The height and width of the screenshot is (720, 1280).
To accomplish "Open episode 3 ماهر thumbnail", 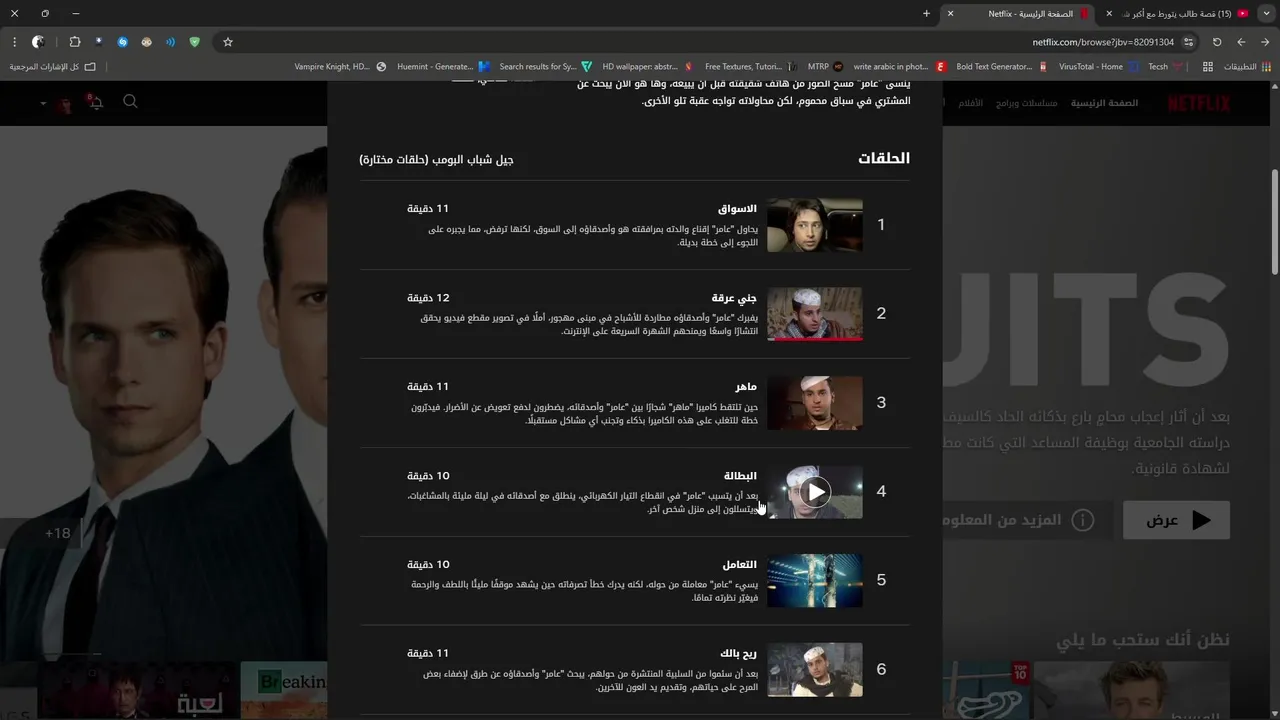I will tap(814, 403).
